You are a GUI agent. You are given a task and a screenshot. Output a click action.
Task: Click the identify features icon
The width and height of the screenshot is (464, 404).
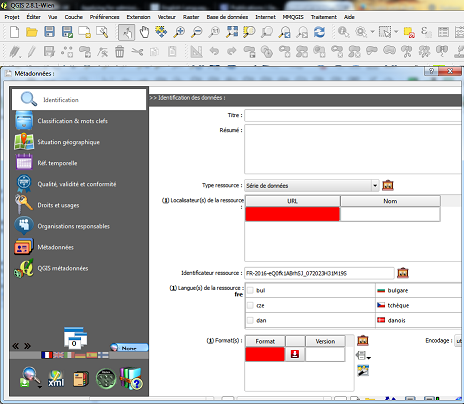(343, 32)
